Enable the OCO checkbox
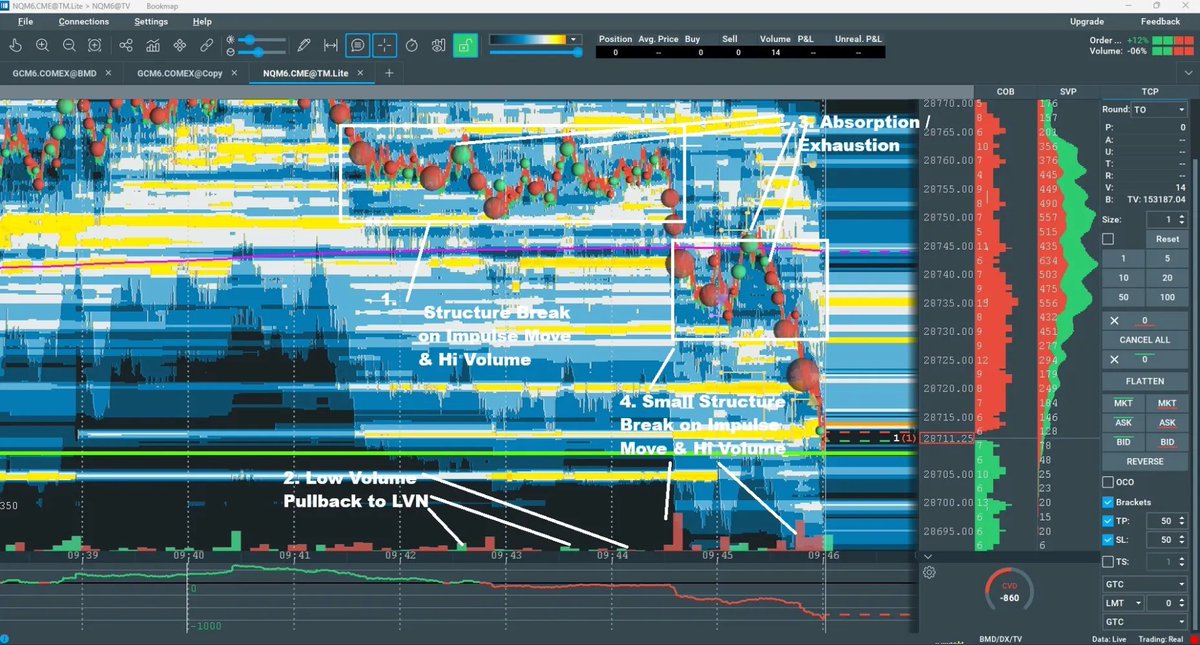Image resolution: width=1200 pixels, height=645 pixels. 1108,482
